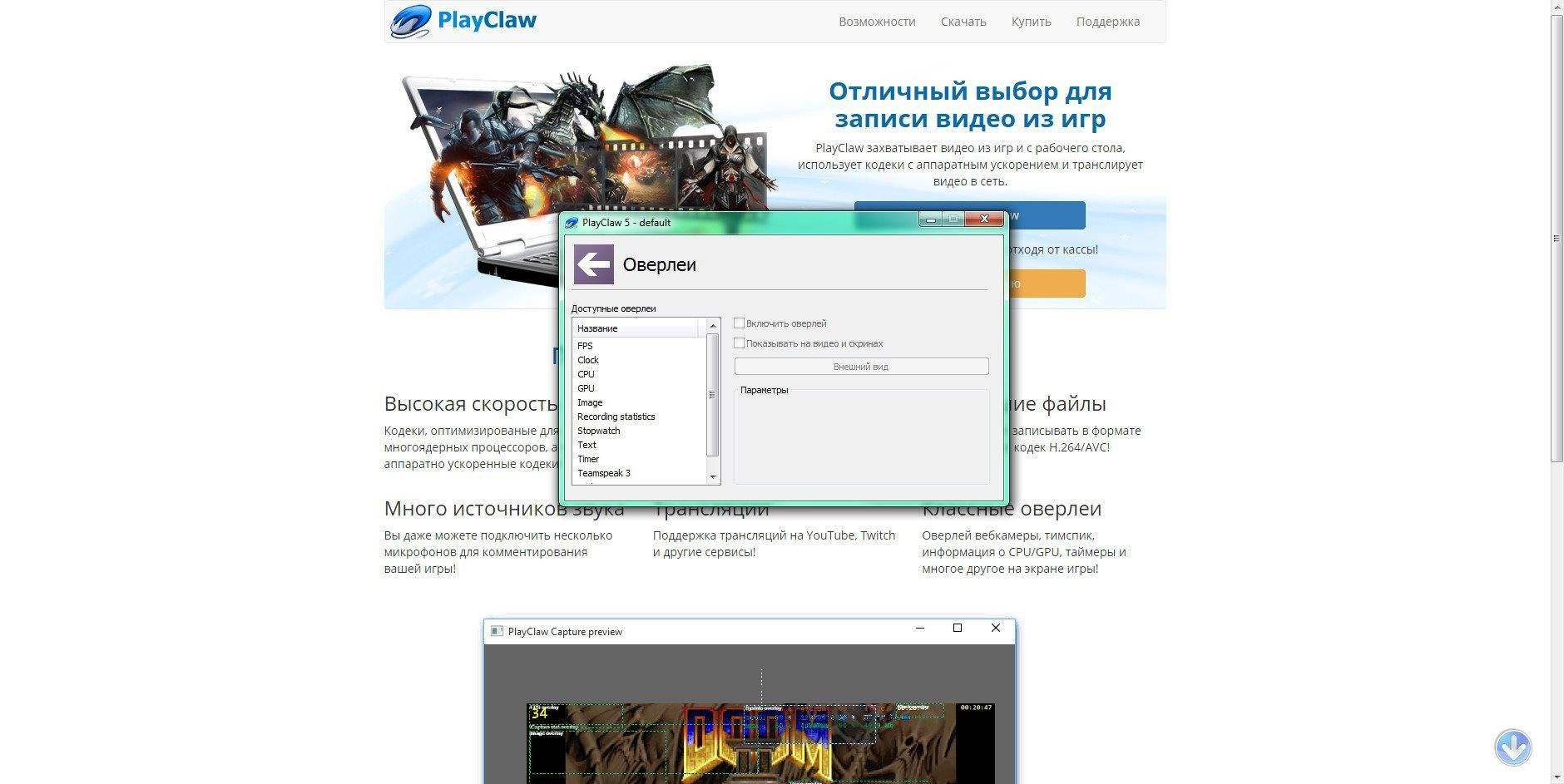Open the Поддержка menu item
1564x784 pixels.
pos(1108,22)
